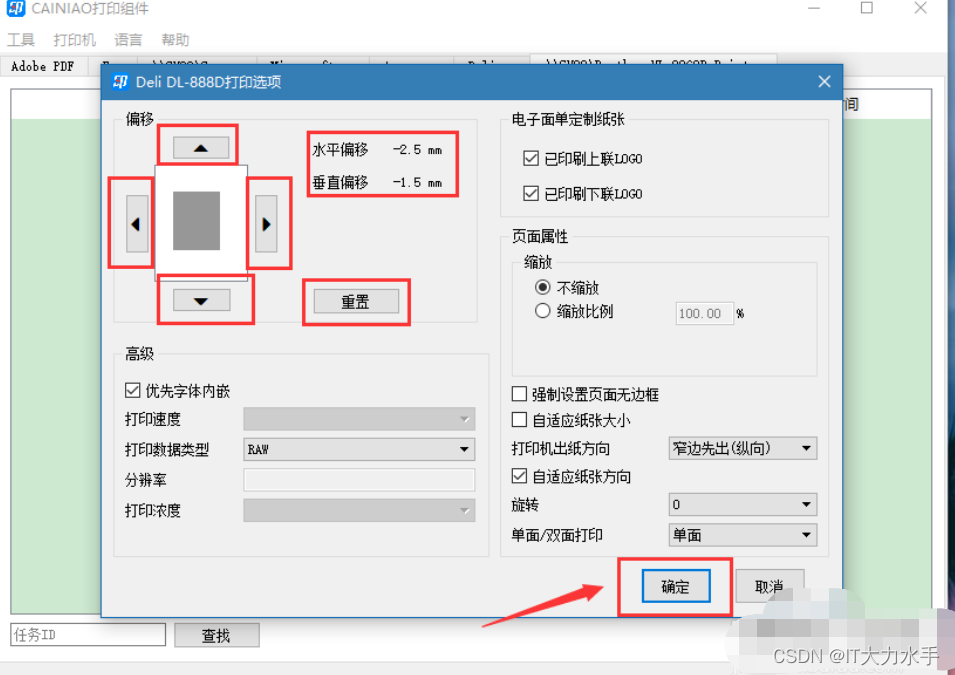This screenshot has width=955, height=675.
Task: Open the 帮助 menu
Action: pyautogui.click(x=175, y=40)
